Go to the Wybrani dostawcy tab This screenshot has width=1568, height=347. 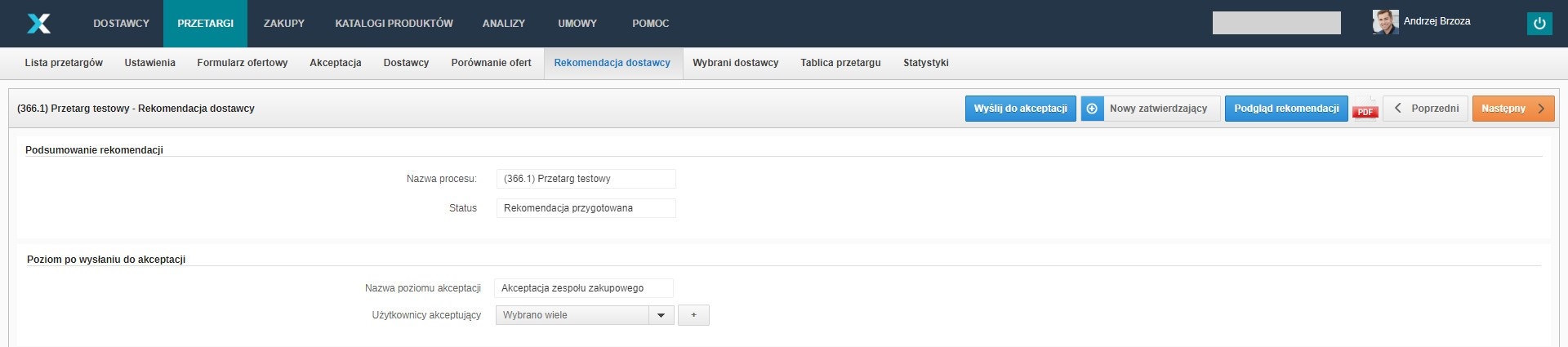tap(735, 63)
